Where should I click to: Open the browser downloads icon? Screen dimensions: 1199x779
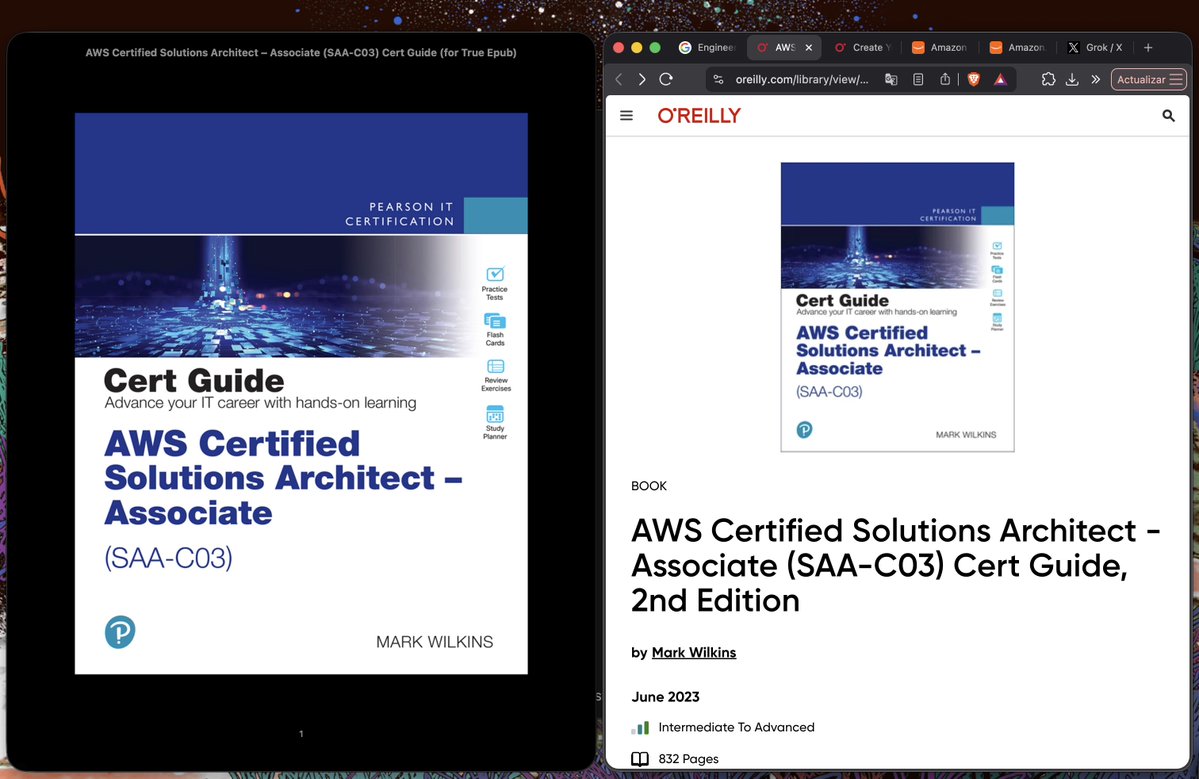pyautogui.click(x=1072, y=80)
